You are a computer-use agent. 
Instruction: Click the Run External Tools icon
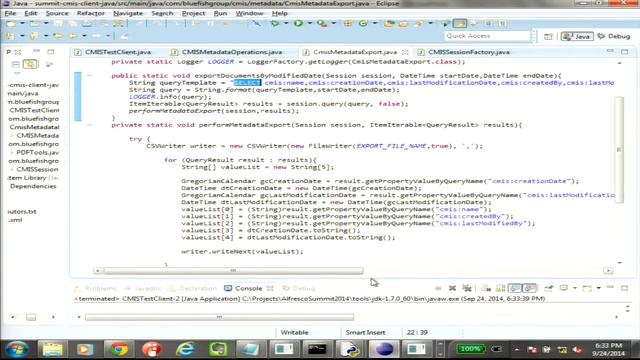pyautogui.click(x=322, y=23)
